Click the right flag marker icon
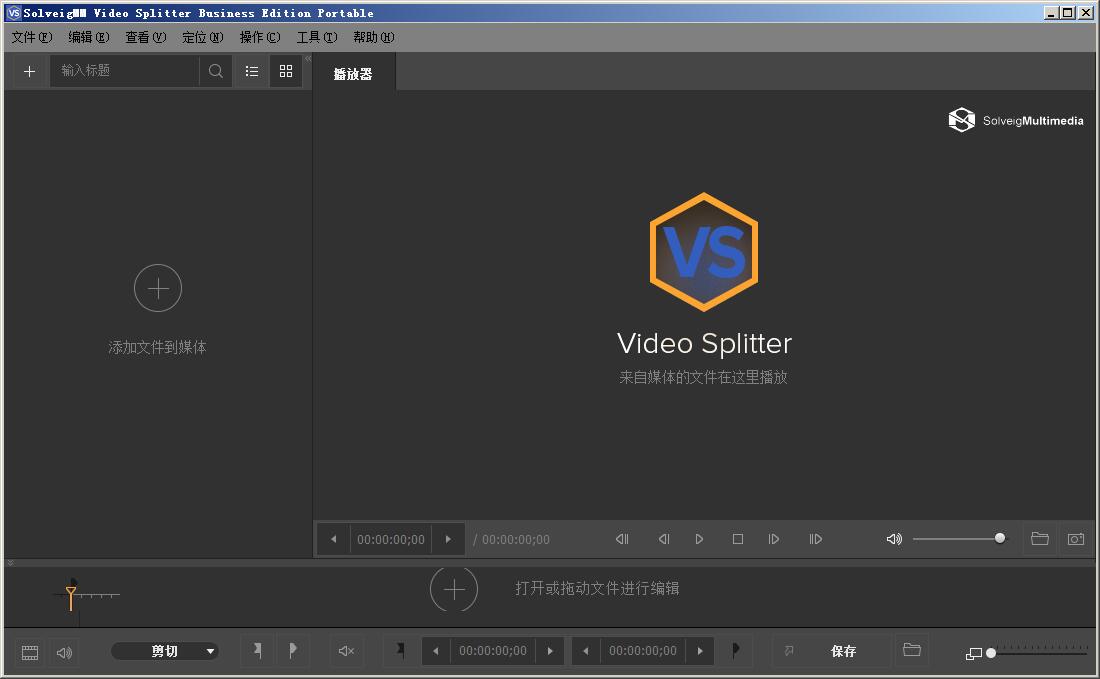Screen dimensions: 1100x679 coord(293,651)
